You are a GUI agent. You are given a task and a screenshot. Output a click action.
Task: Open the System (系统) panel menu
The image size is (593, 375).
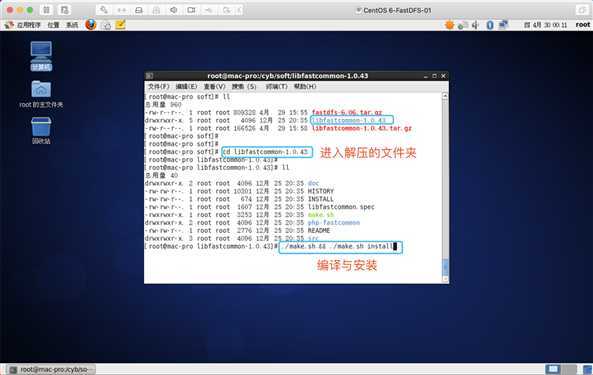click(x=72, y=25)
